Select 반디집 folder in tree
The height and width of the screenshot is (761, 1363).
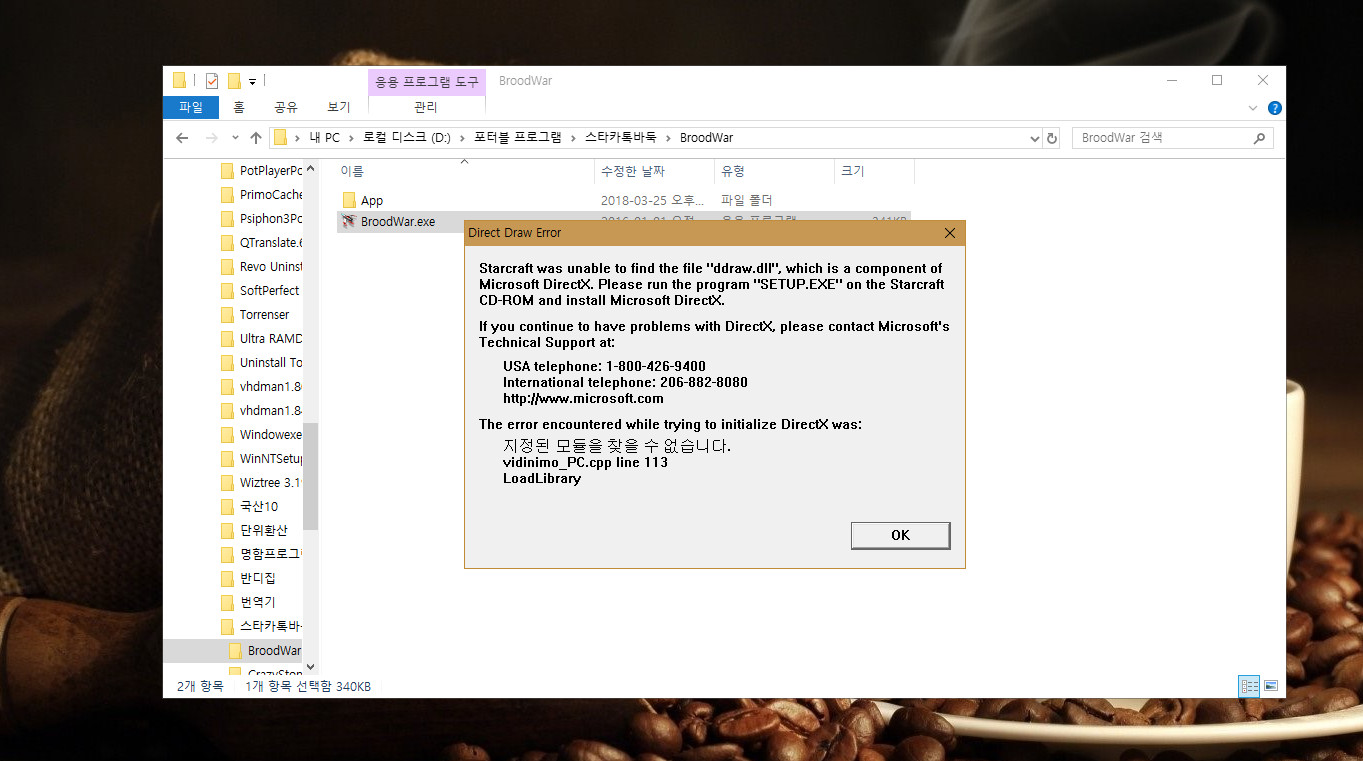tap(250, 579)
